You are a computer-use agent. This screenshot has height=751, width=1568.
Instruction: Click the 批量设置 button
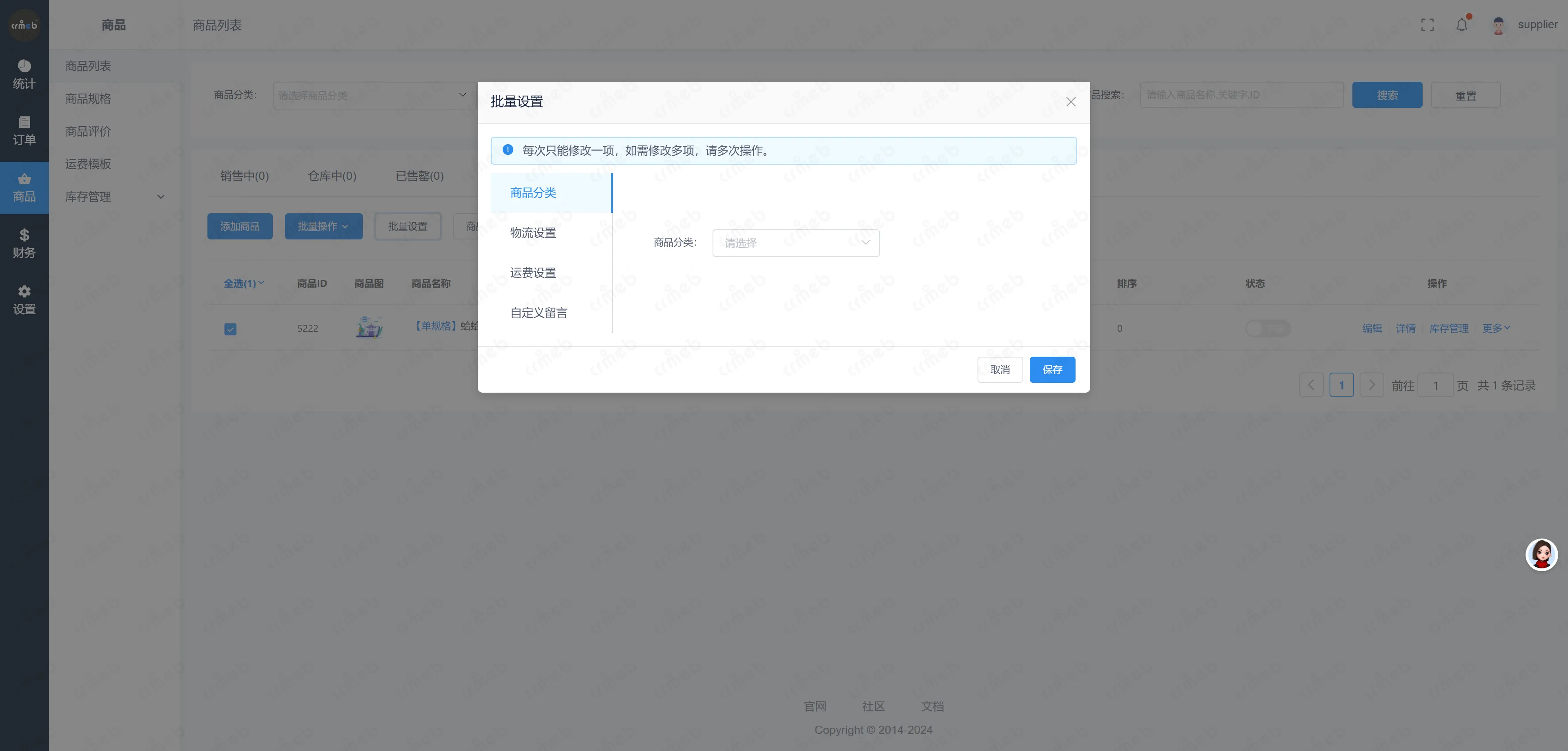408,226
